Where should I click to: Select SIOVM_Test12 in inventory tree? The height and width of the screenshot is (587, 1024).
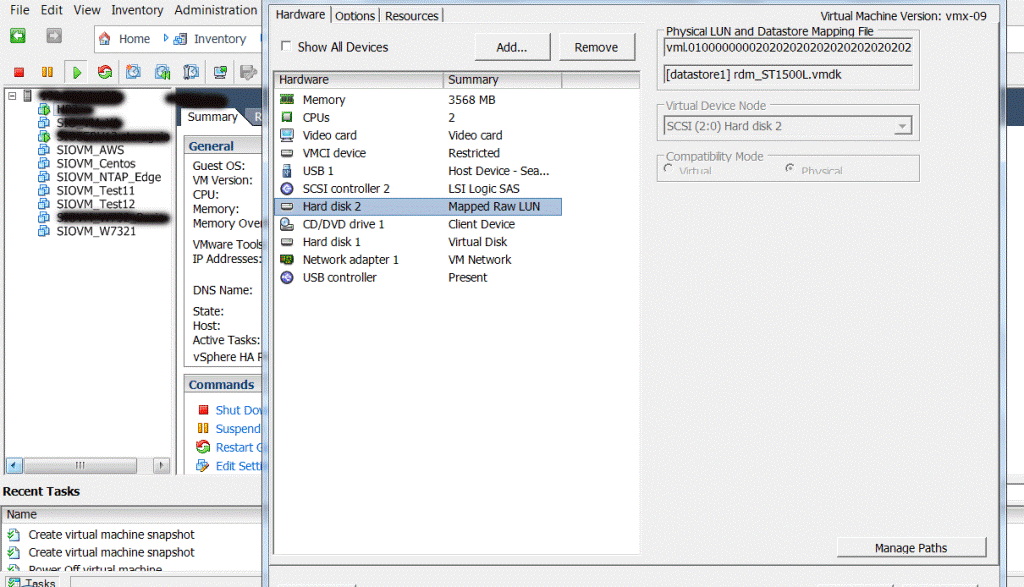(95, 204)
